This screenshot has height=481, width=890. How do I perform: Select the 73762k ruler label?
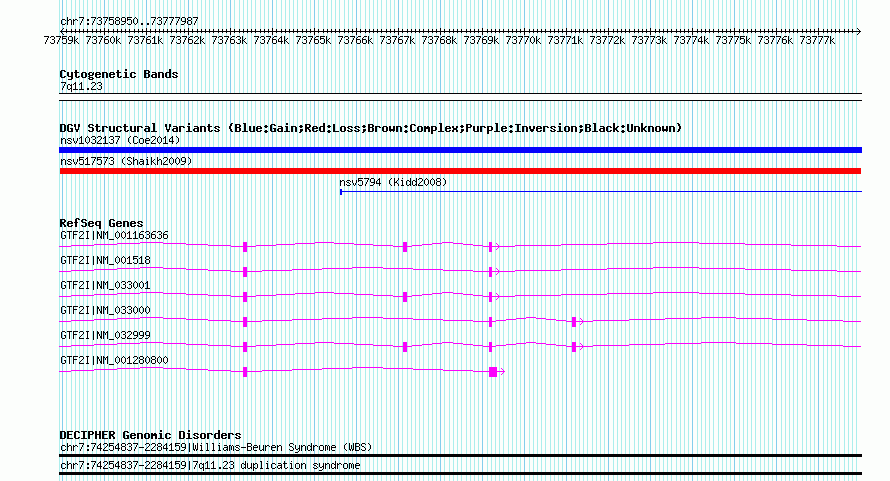point(187,40)
